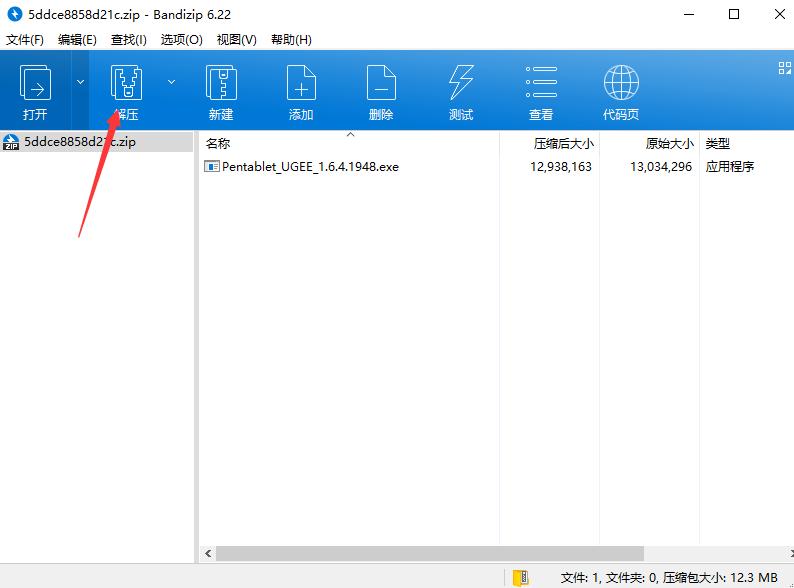This screenshot has width=794, height=588.
Task: Open the Edit (编辑) menu
Action: [77, 40]
